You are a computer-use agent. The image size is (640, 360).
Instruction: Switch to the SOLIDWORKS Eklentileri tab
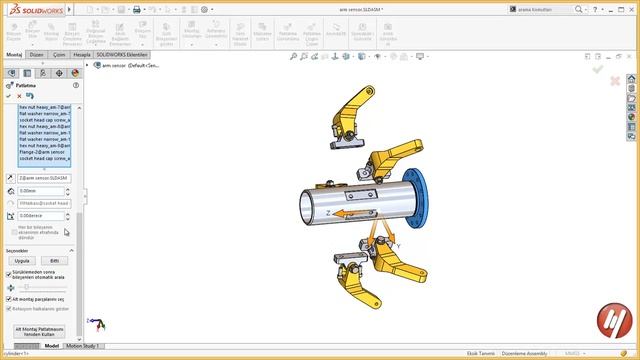(x=122, y=55)
